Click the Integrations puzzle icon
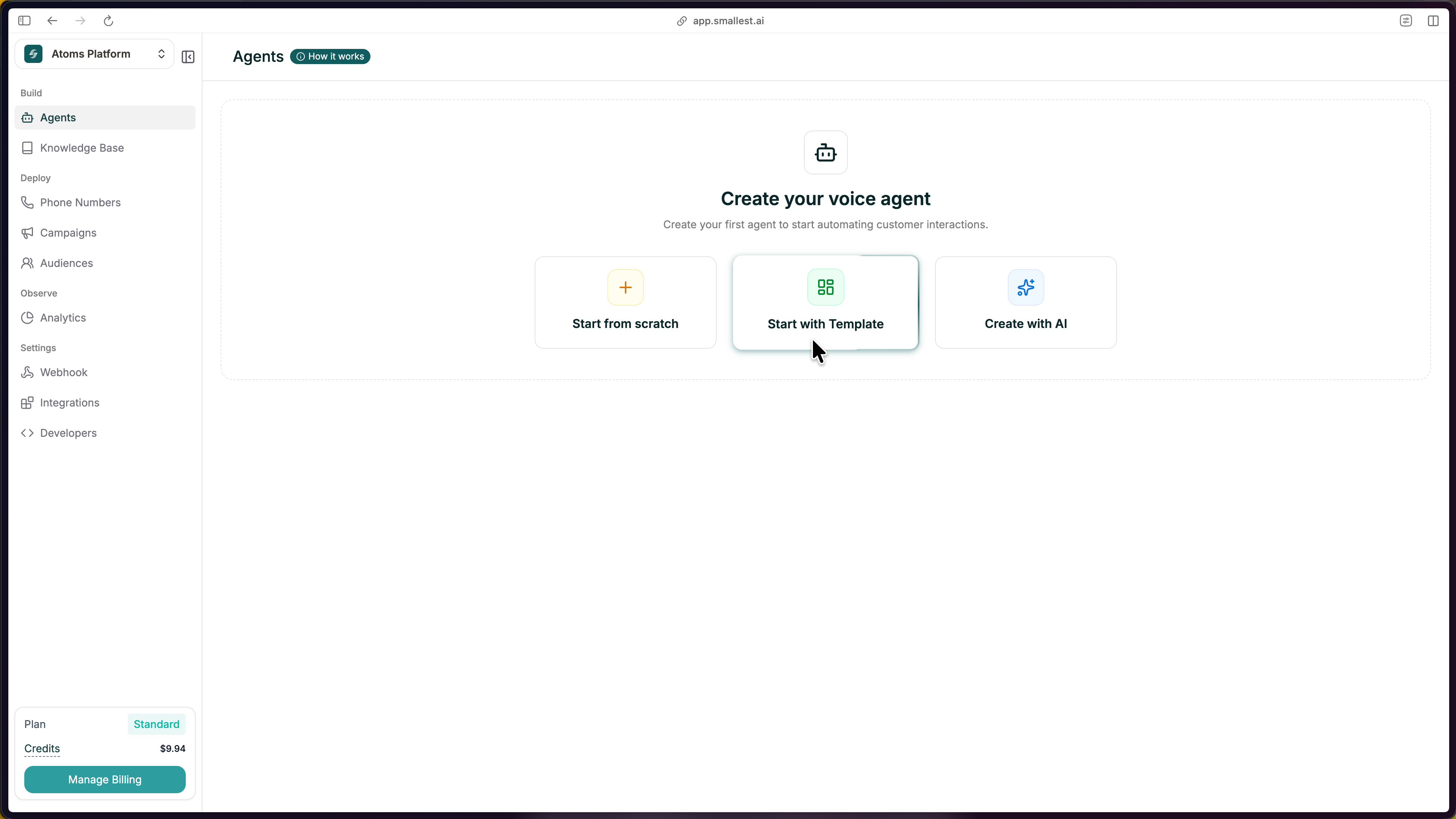Screen dimensions: 1456x819 tap(27, 402)
